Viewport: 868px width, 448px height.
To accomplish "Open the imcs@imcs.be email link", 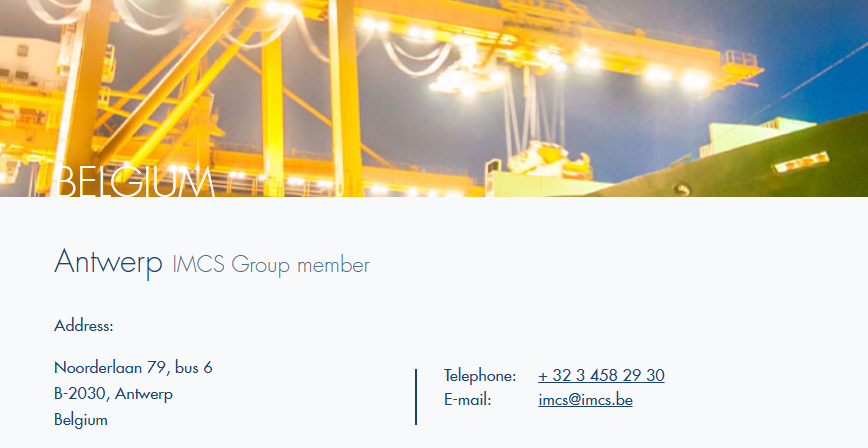I will (585, 400).
